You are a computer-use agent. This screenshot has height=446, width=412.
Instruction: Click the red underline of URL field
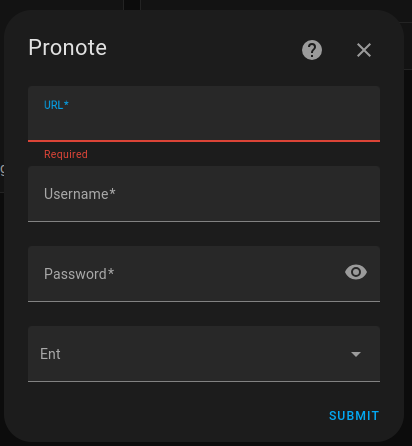click(204, 141)
